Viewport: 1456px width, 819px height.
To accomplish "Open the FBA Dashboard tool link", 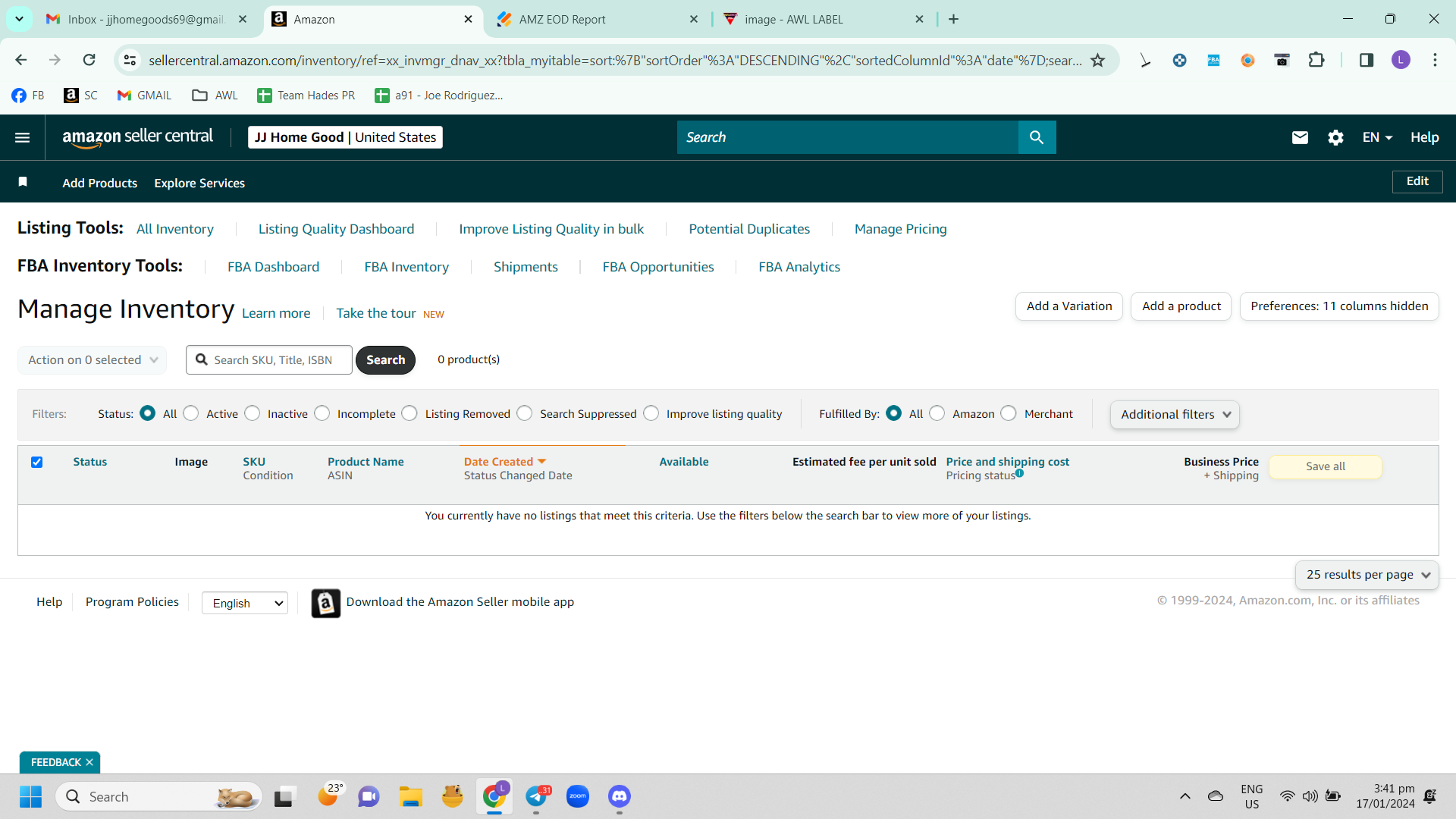I will 273,267.
